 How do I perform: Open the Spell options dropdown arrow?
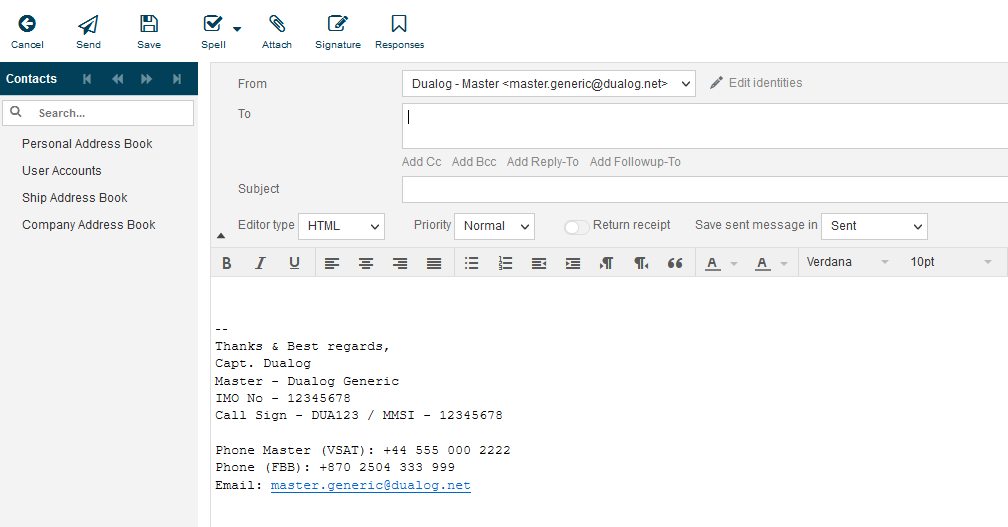click(x=237, y=29)
